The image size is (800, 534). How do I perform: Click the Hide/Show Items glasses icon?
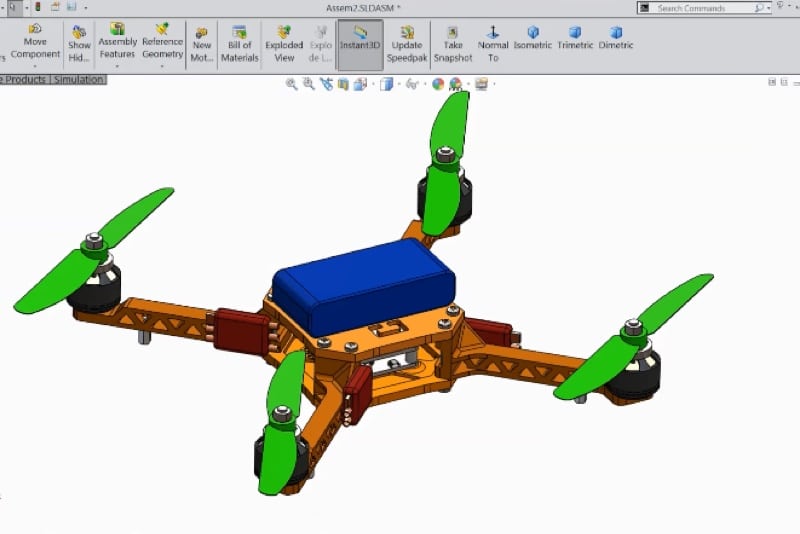coord(411,84)
